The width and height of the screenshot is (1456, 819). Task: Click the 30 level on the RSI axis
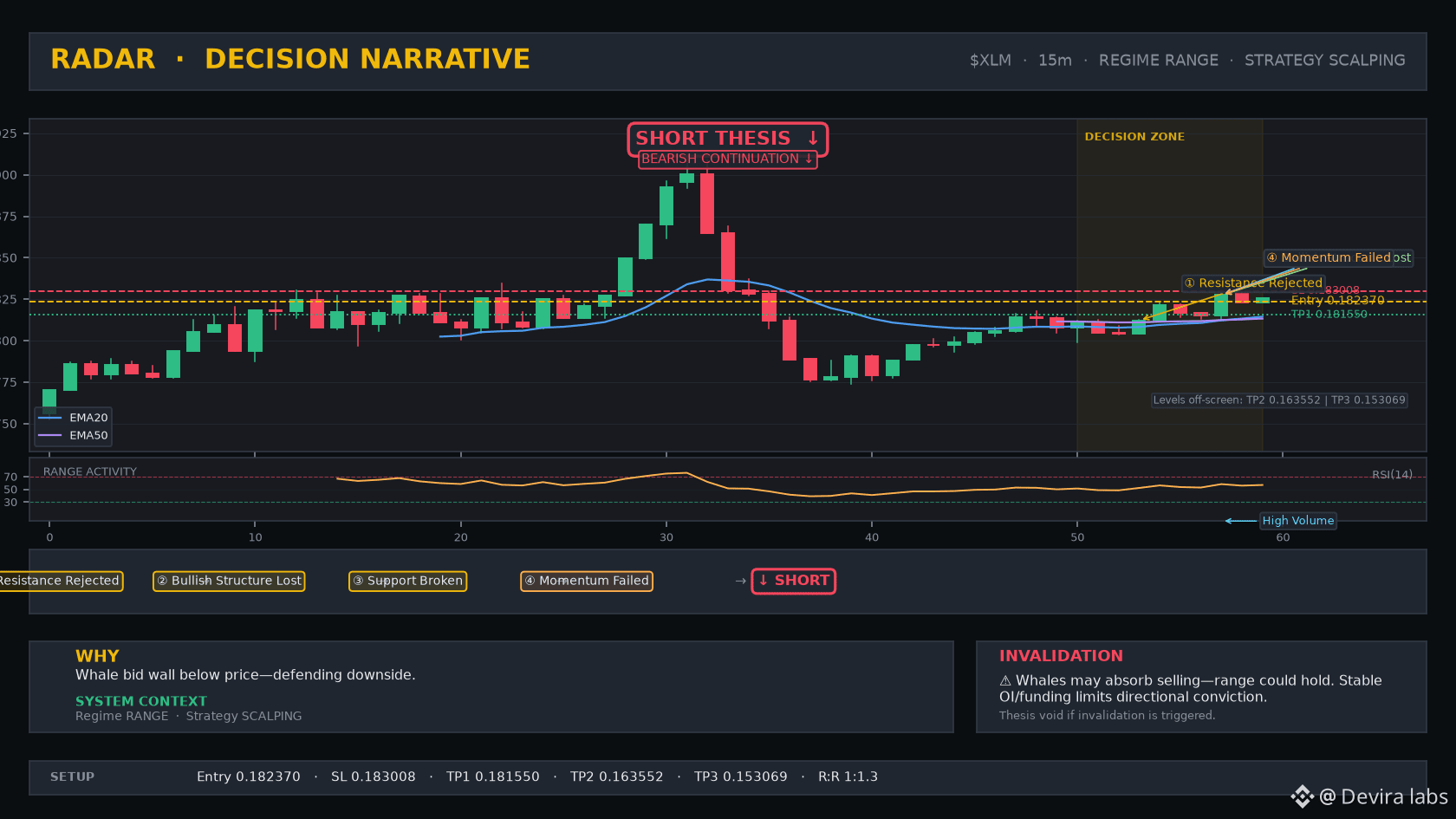click(10, 503)
